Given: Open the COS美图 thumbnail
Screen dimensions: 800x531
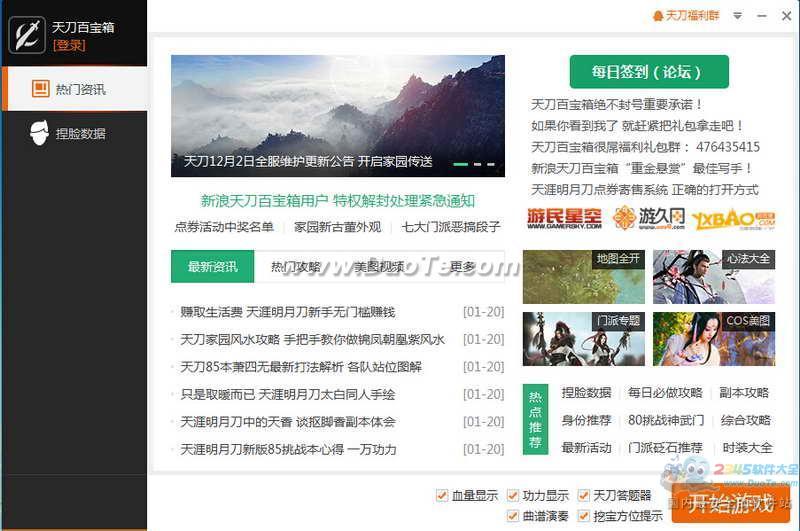Looking at the screenshot, I should click(714, 339).
